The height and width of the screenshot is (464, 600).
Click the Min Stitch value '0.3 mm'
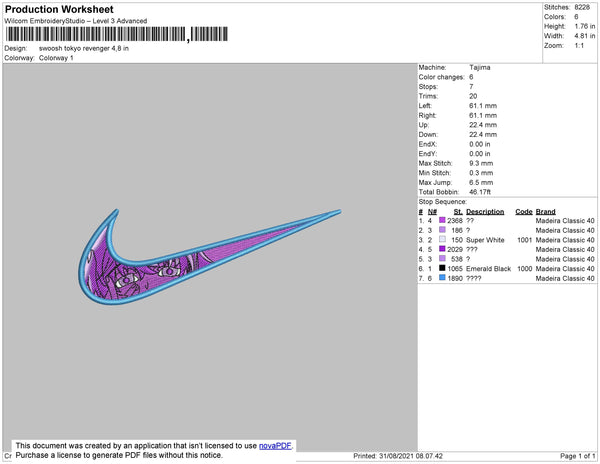pyautogui.click(x=481, y=173)
